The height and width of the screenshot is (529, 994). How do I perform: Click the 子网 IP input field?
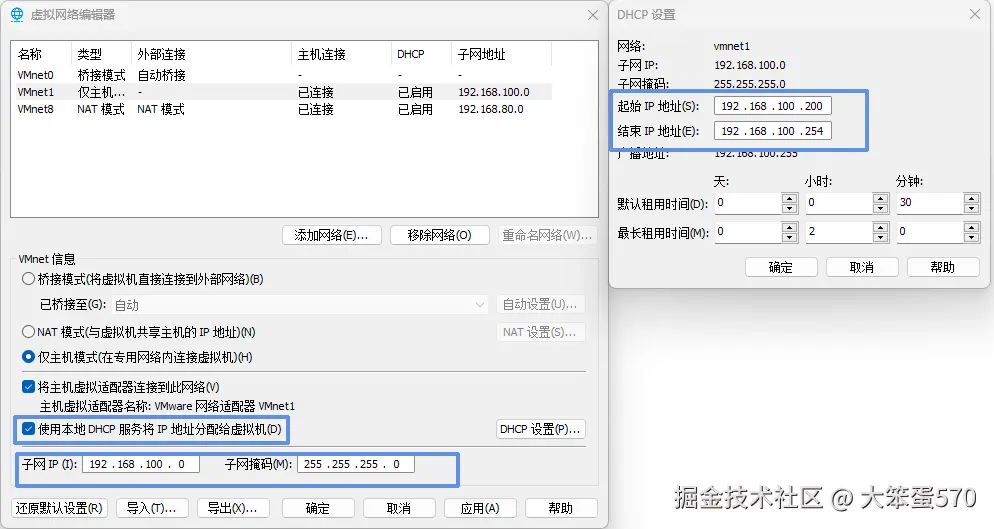click(141, 464)
